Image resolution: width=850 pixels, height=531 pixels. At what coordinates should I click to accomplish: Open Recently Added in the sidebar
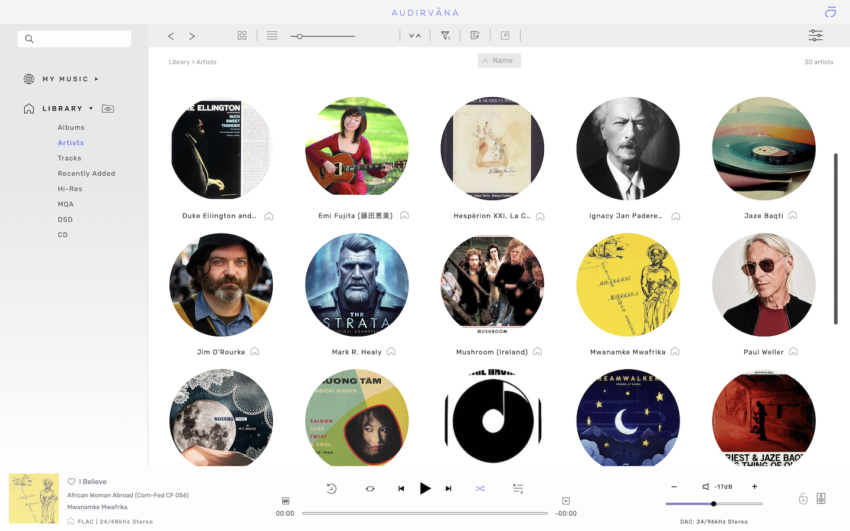pyautogui.click(x=86, y=173)
